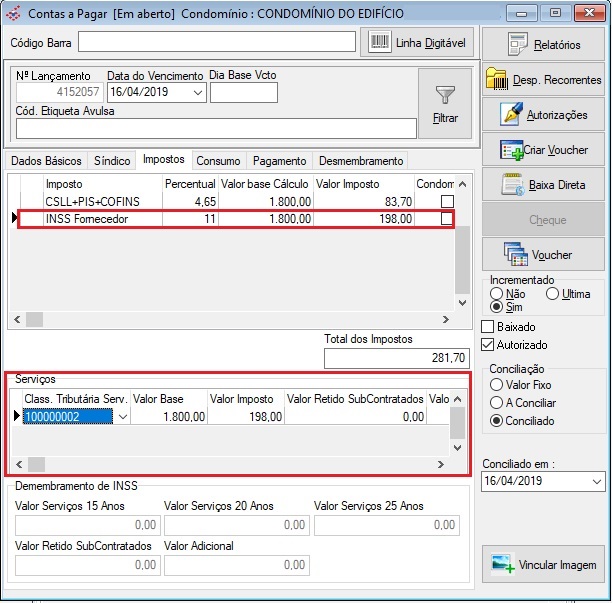
Task: Select Incrementado Não radio button
Action: click(496, 294)
